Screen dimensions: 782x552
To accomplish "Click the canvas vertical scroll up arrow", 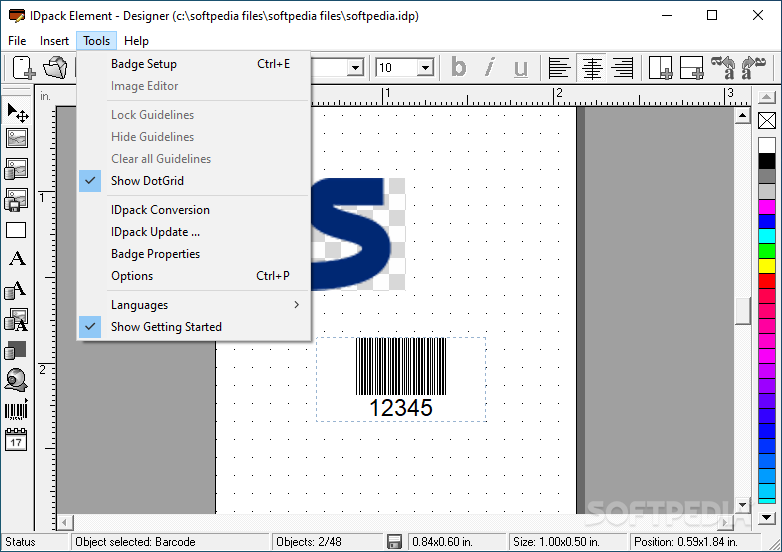I will click(743, 116).
